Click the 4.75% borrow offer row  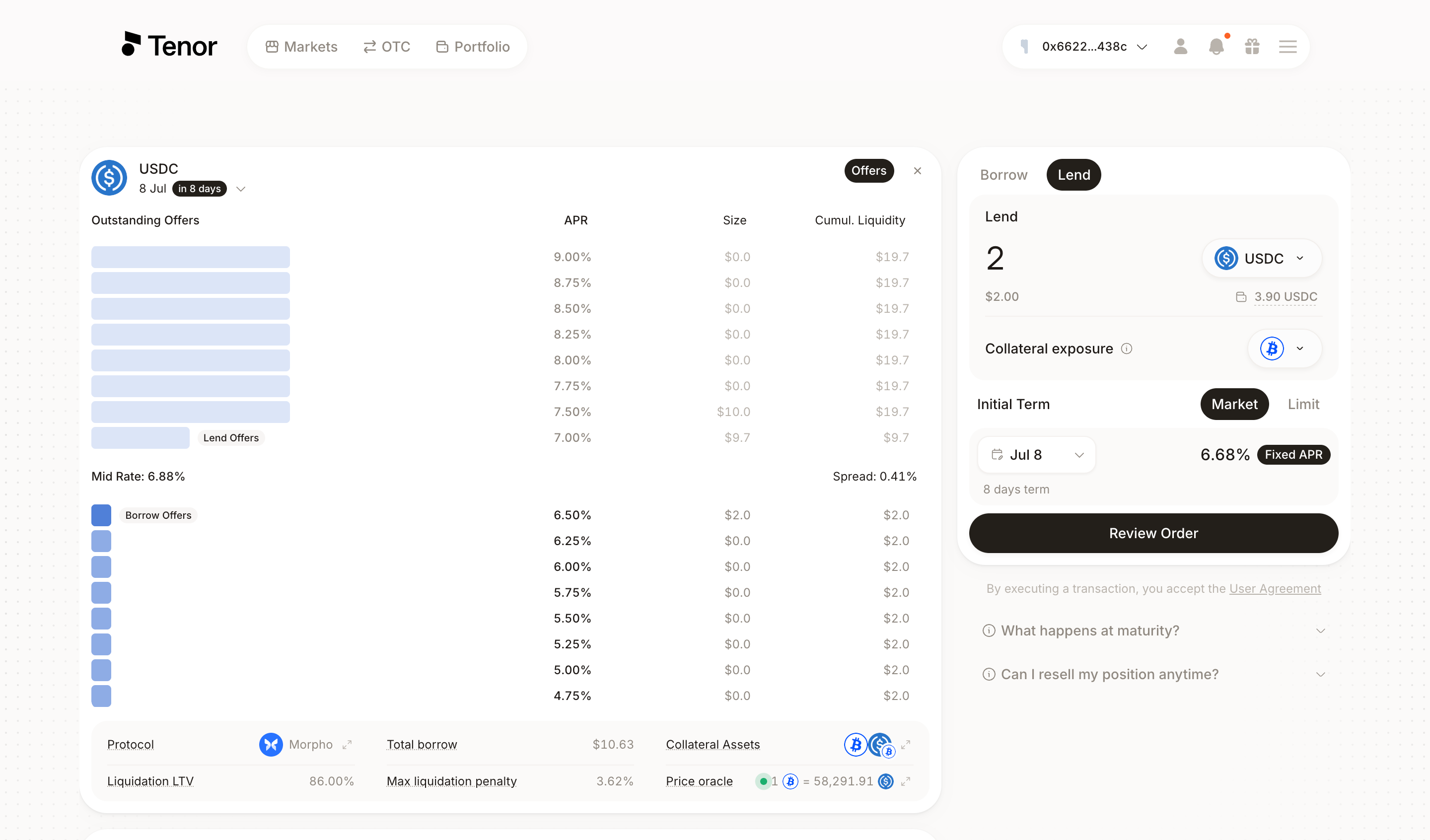click(504, 697)
